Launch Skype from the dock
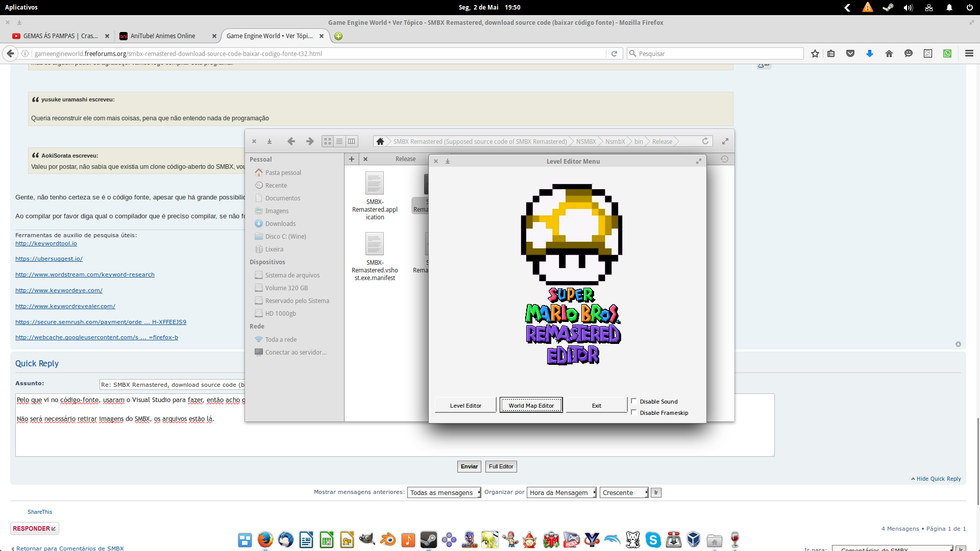This screenshot has width=980, height=551. coord(652,539)
